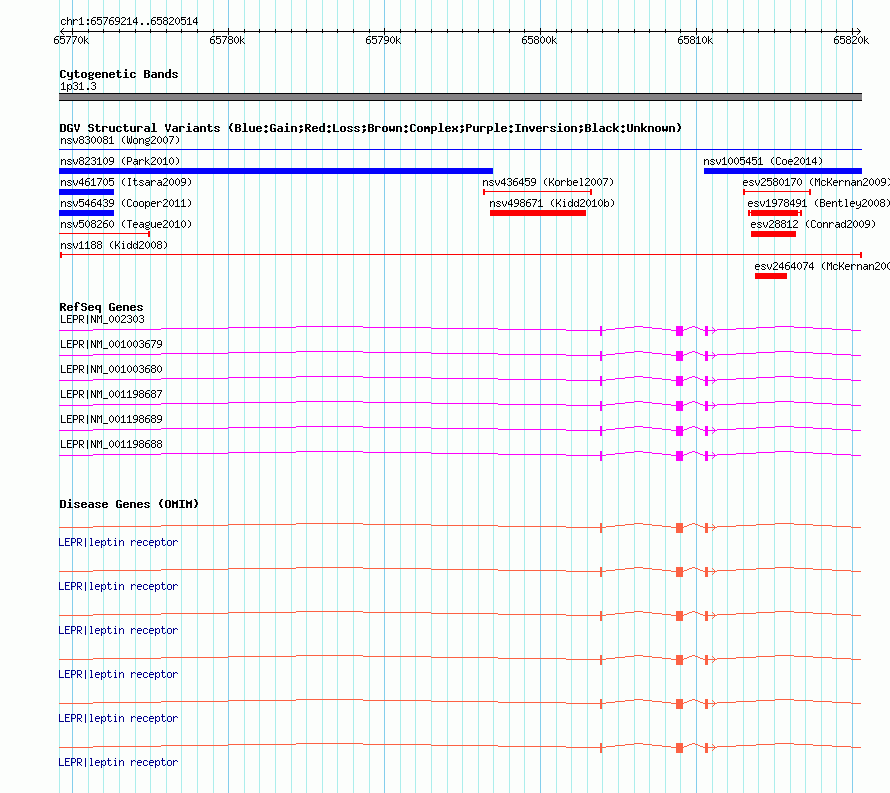
Task: Open the nsv830081 (Wong2007) variant label
Action: 120,140
